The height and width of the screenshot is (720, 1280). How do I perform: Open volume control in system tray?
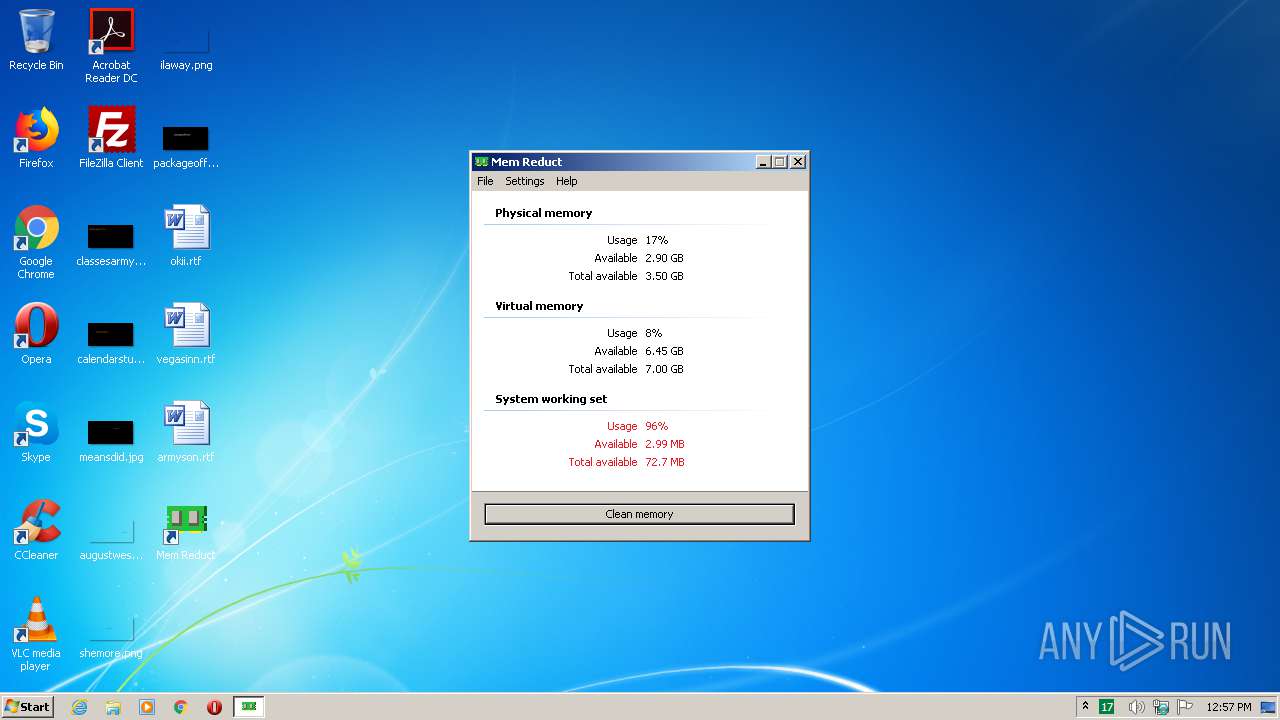1136,707
